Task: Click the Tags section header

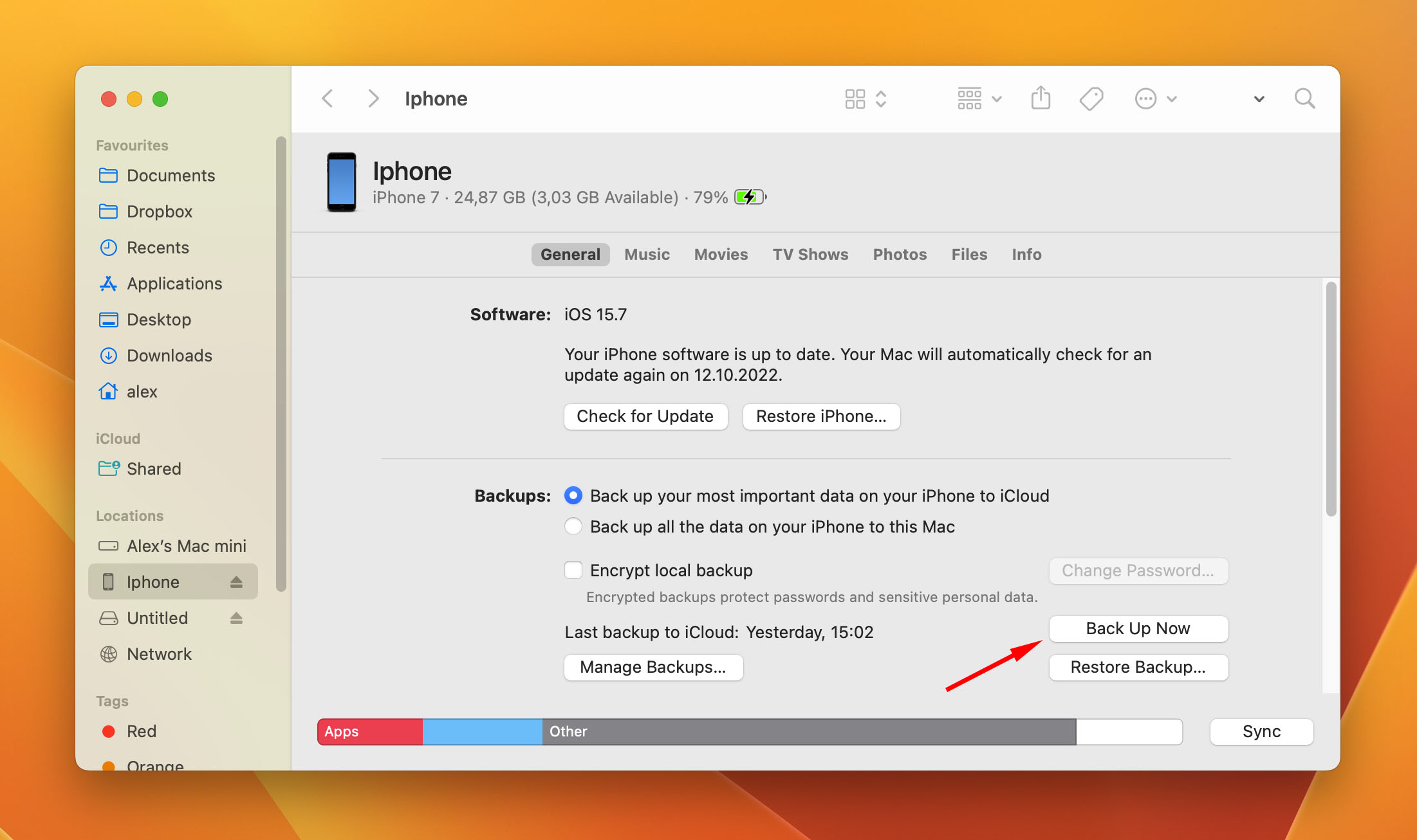Action: coord(112,701)
